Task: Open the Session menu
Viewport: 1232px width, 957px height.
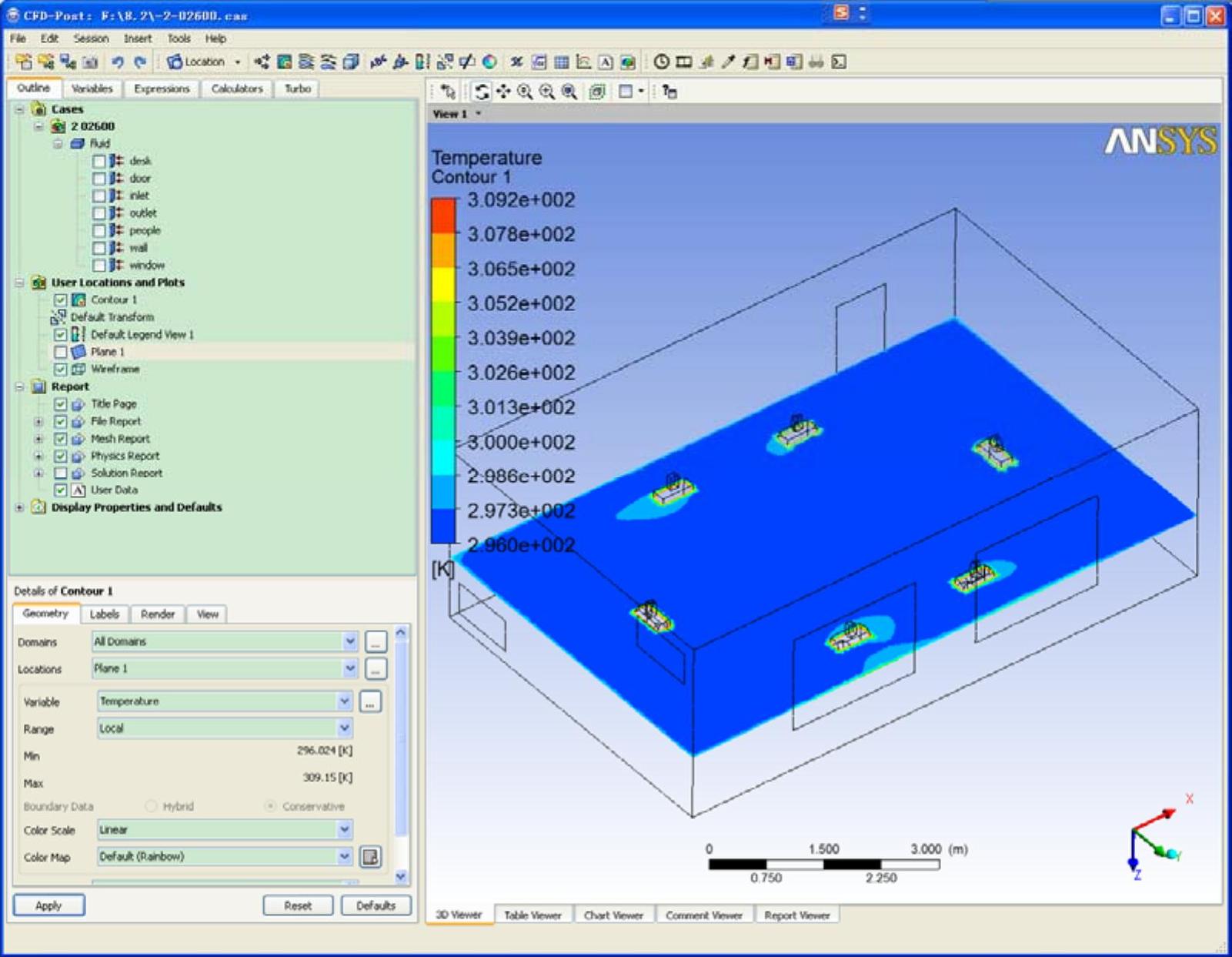Action: coord(91,38)
